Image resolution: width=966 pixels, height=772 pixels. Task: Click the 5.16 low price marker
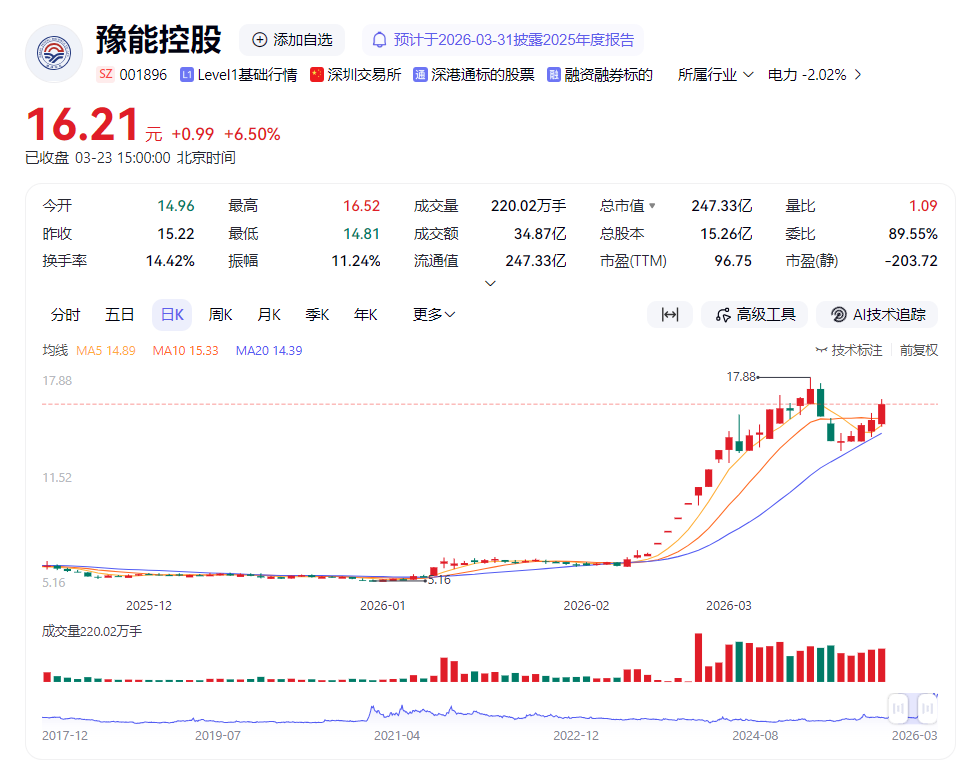click(x=439, y=580)
